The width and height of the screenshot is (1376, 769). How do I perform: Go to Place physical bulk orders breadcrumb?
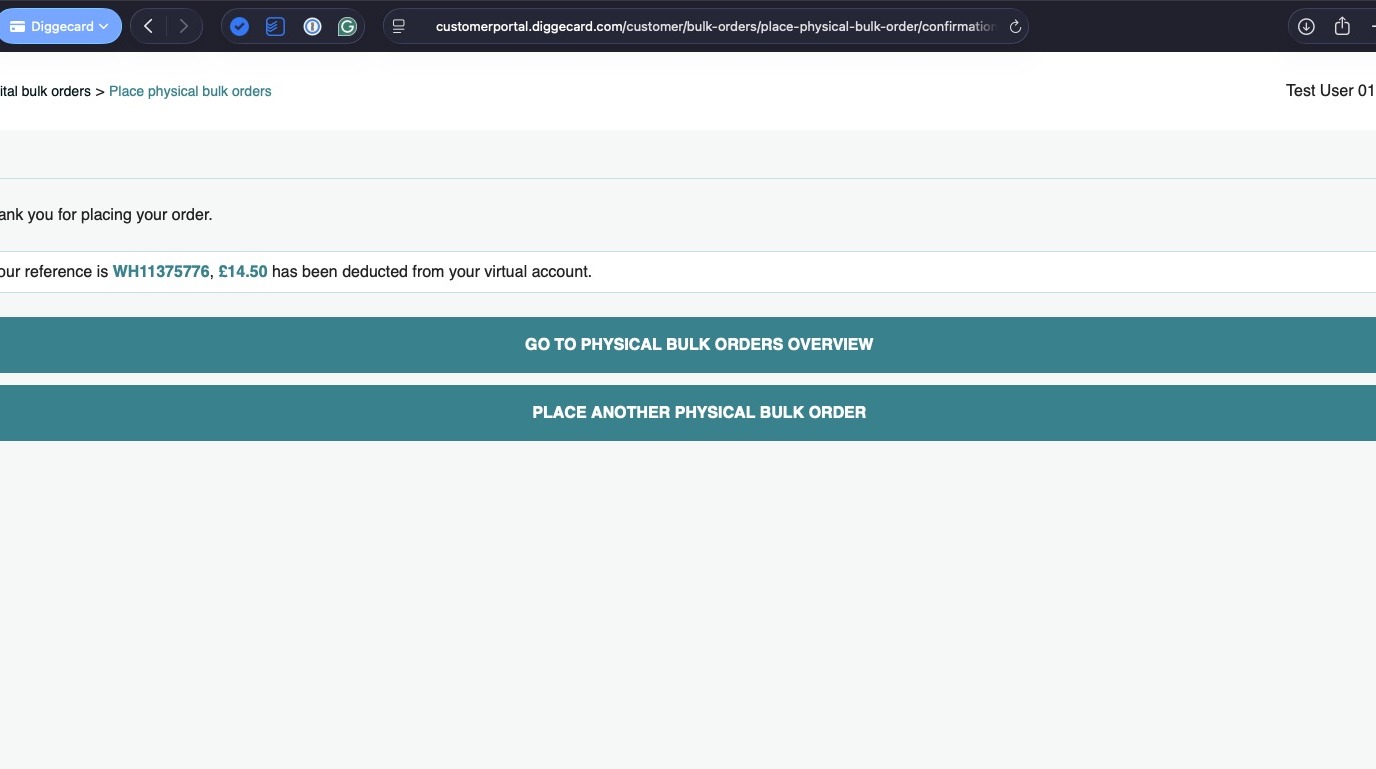pos(190,91)
